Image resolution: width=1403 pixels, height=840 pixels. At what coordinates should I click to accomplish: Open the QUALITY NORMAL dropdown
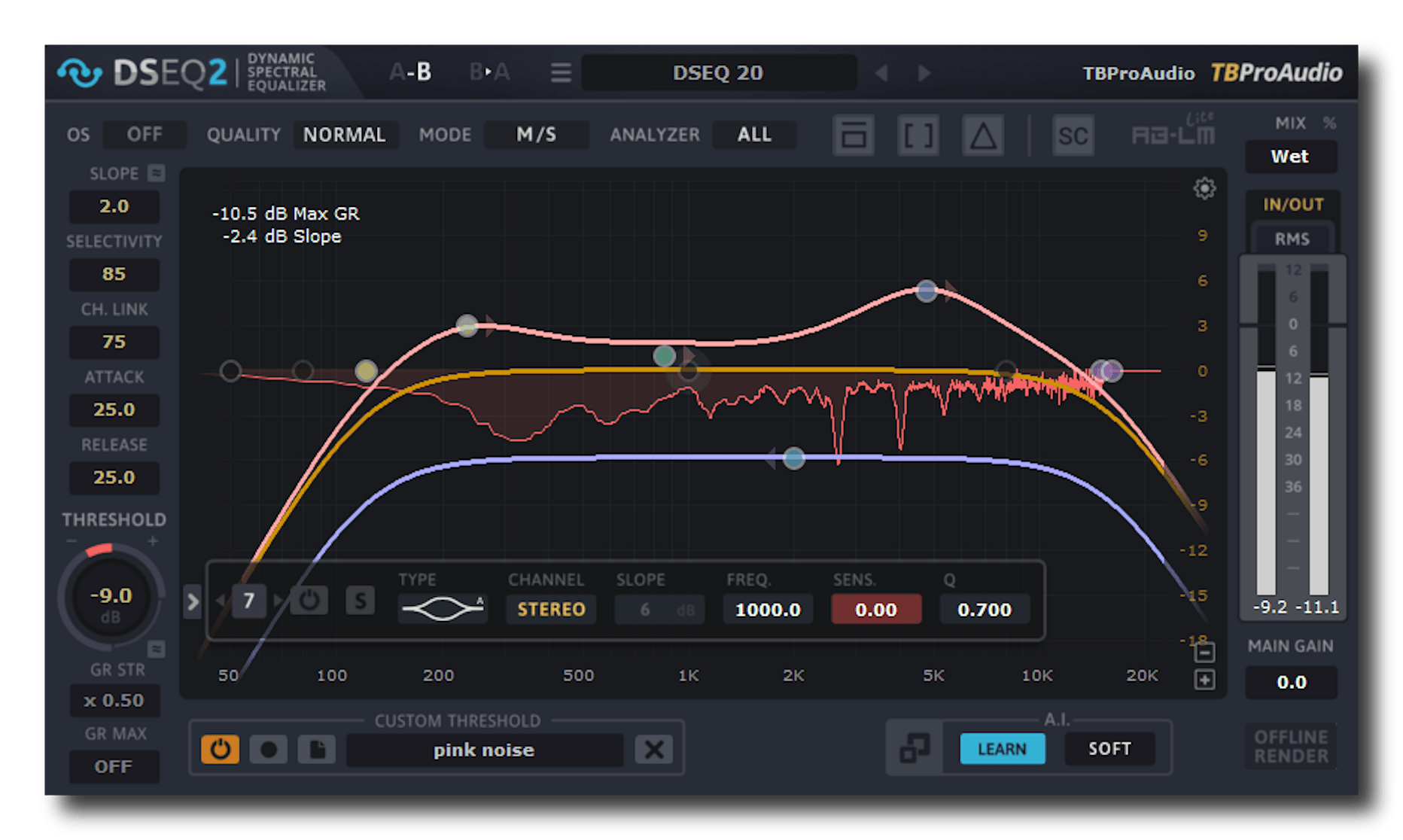coord(345,135)
